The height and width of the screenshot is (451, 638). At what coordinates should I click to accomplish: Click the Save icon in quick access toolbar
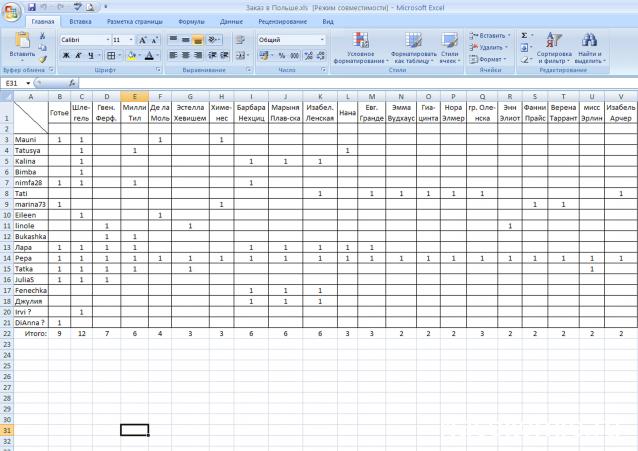pos(32,7)
